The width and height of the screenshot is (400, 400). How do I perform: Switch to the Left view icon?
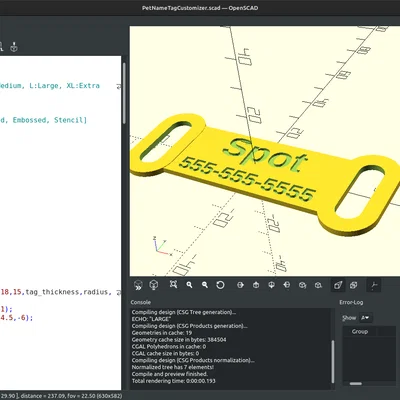click(x=287, y=285)
